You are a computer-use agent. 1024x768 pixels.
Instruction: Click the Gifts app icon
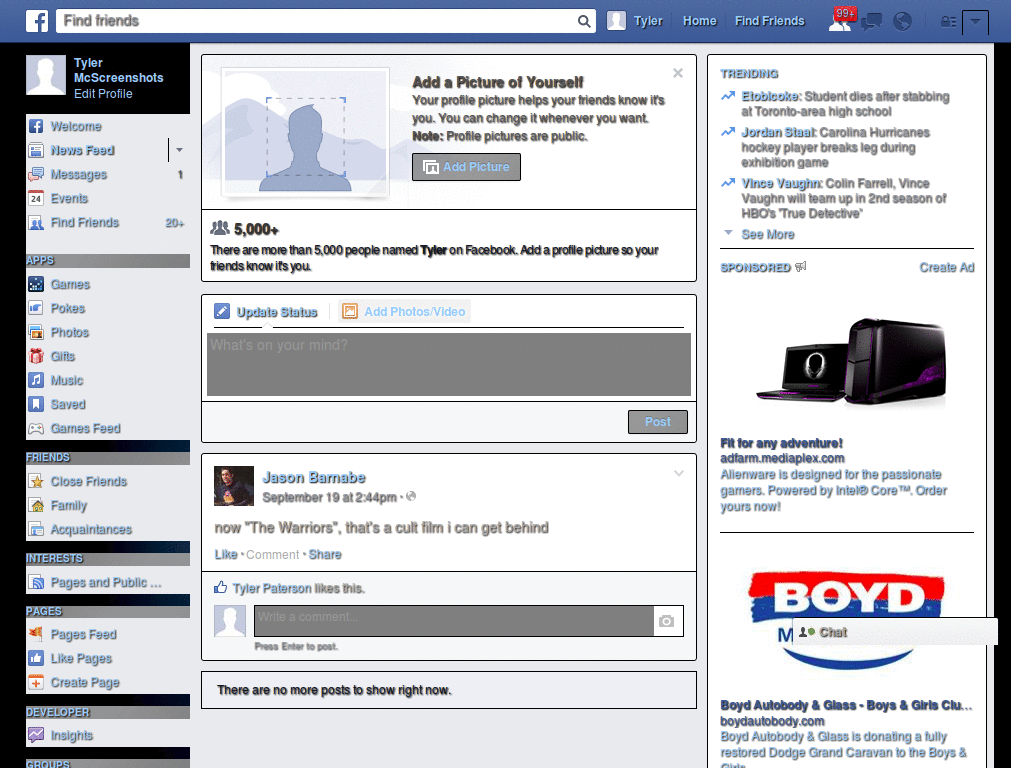click(36, 357)
